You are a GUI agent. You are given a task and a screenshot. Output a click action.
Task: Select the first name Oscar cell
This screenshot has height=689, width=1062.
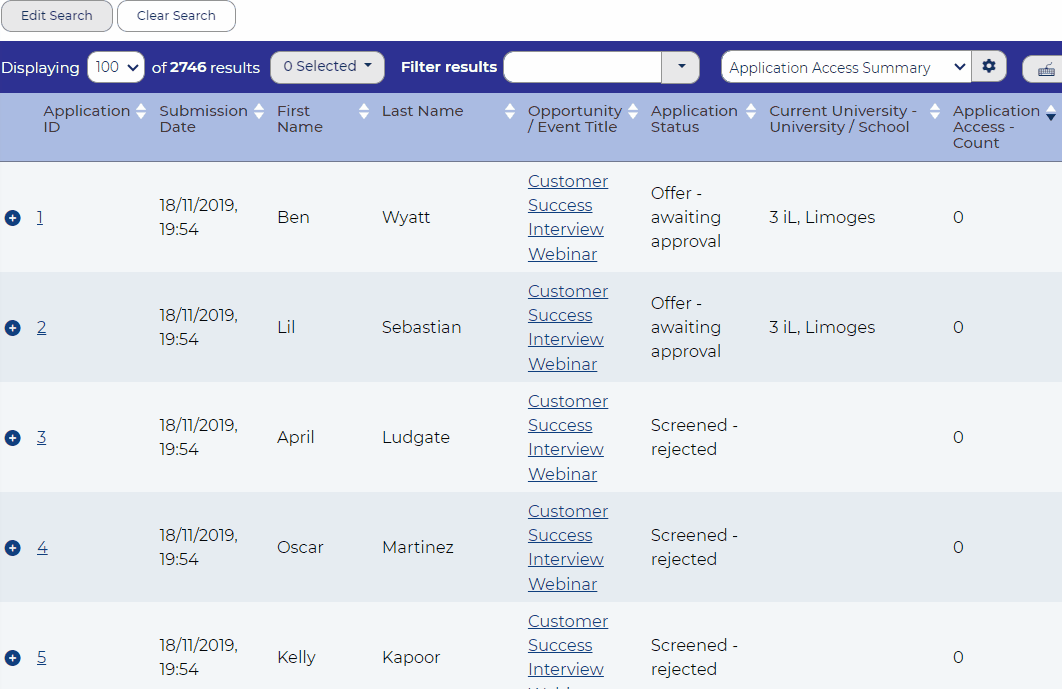(300, 547)
